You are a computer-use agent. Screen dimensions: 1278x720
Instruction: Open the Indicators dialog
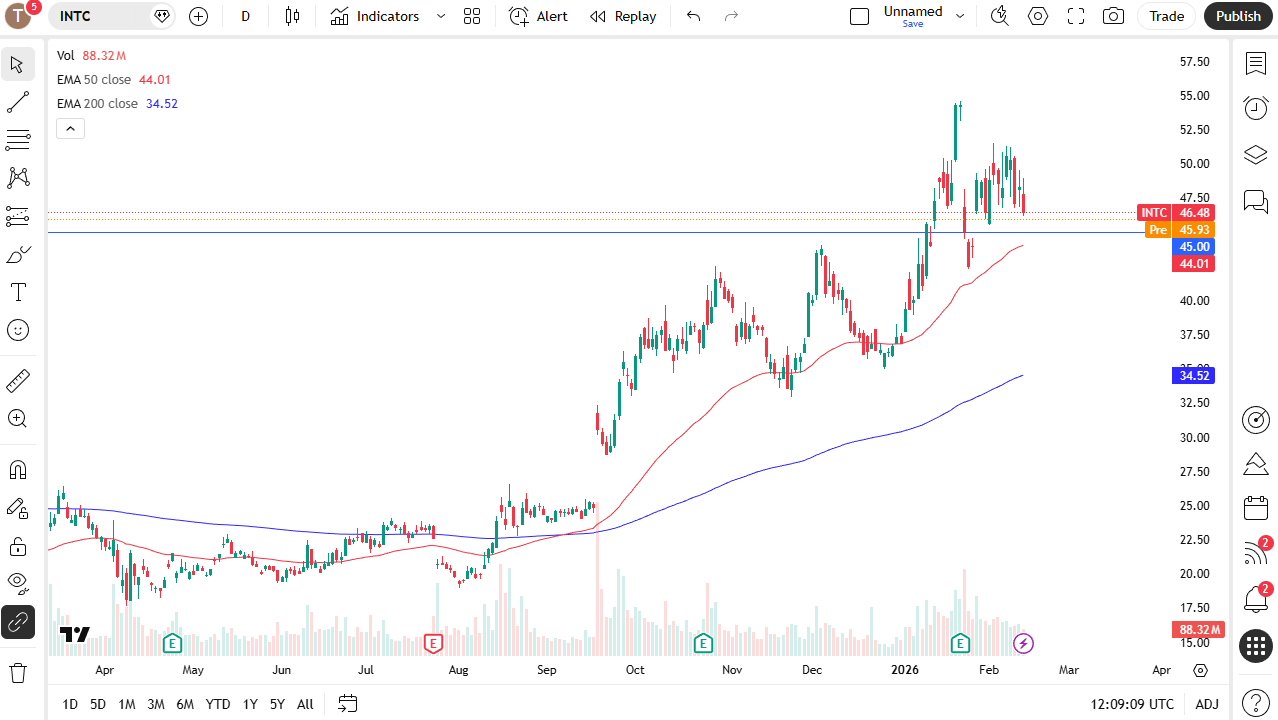[x=375, y=16]
